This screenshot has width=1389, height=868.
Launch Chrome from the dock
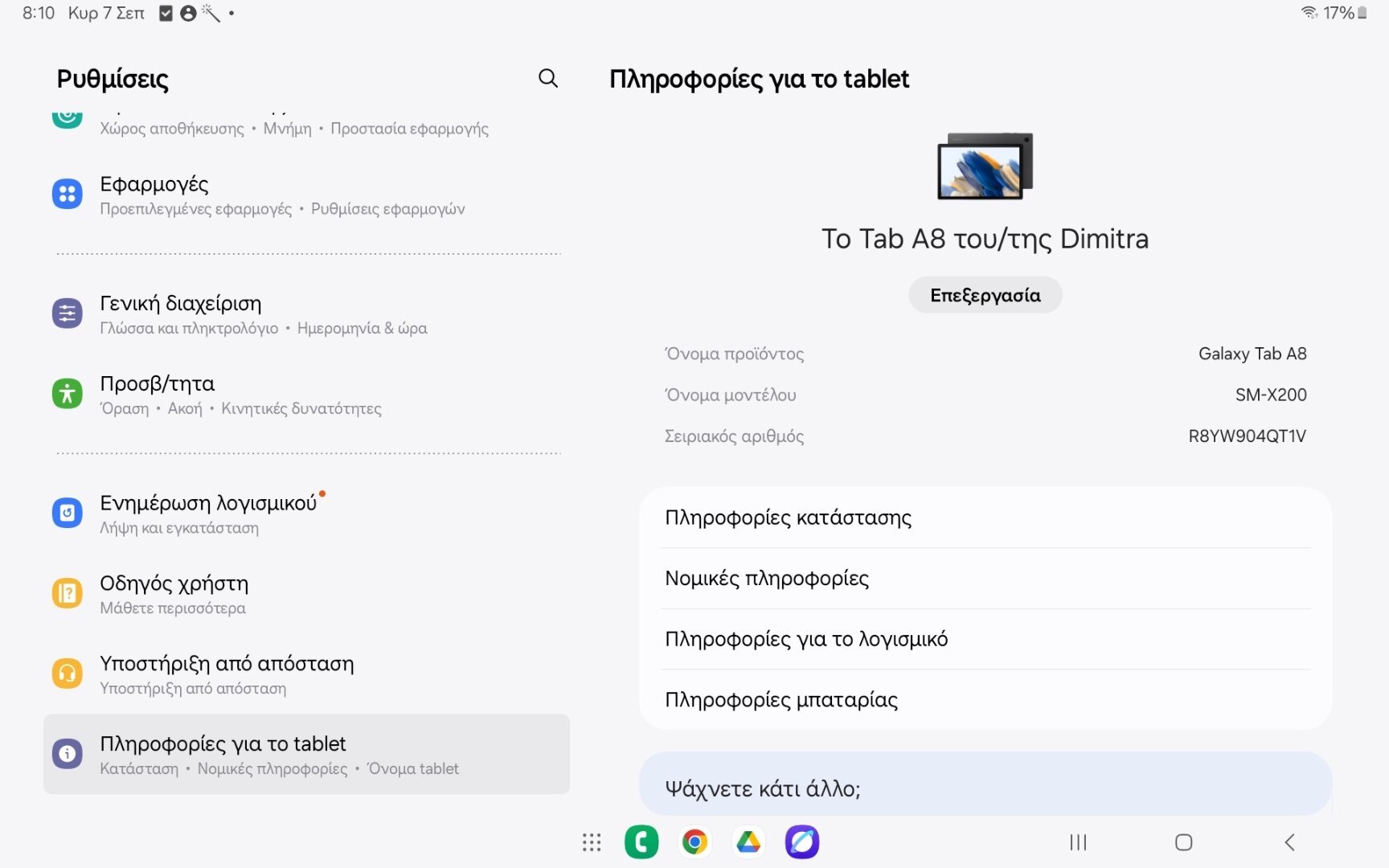tap(694, 842)
